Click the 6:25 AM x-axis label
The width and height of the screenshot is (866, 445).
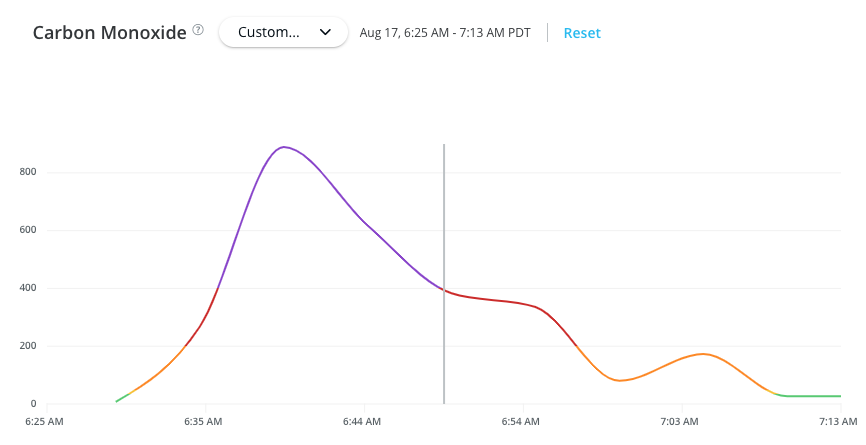point(44,422)
